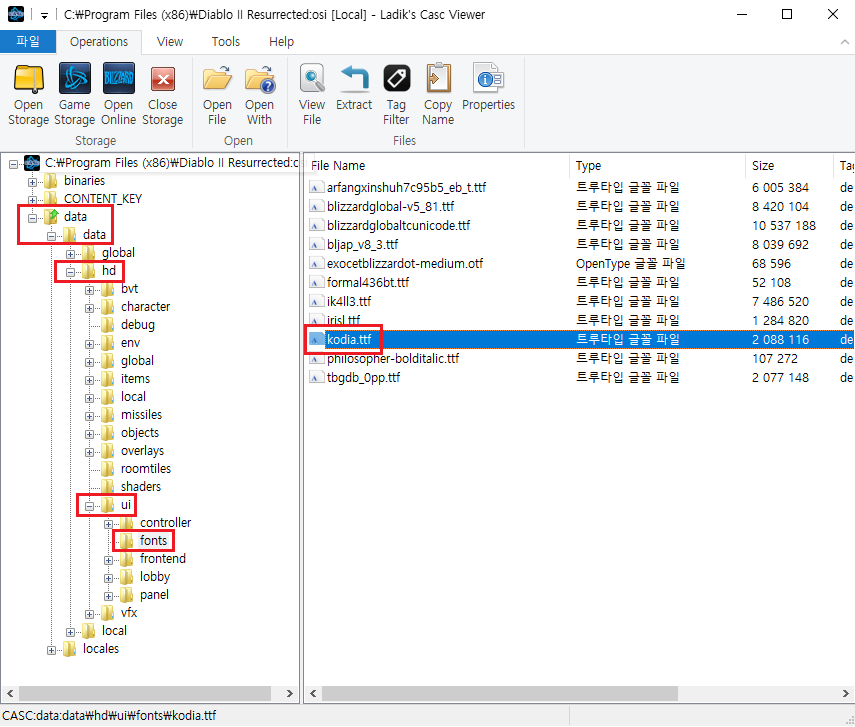
Task: Open the 파일 tab
Action: (x=28, y=41)
